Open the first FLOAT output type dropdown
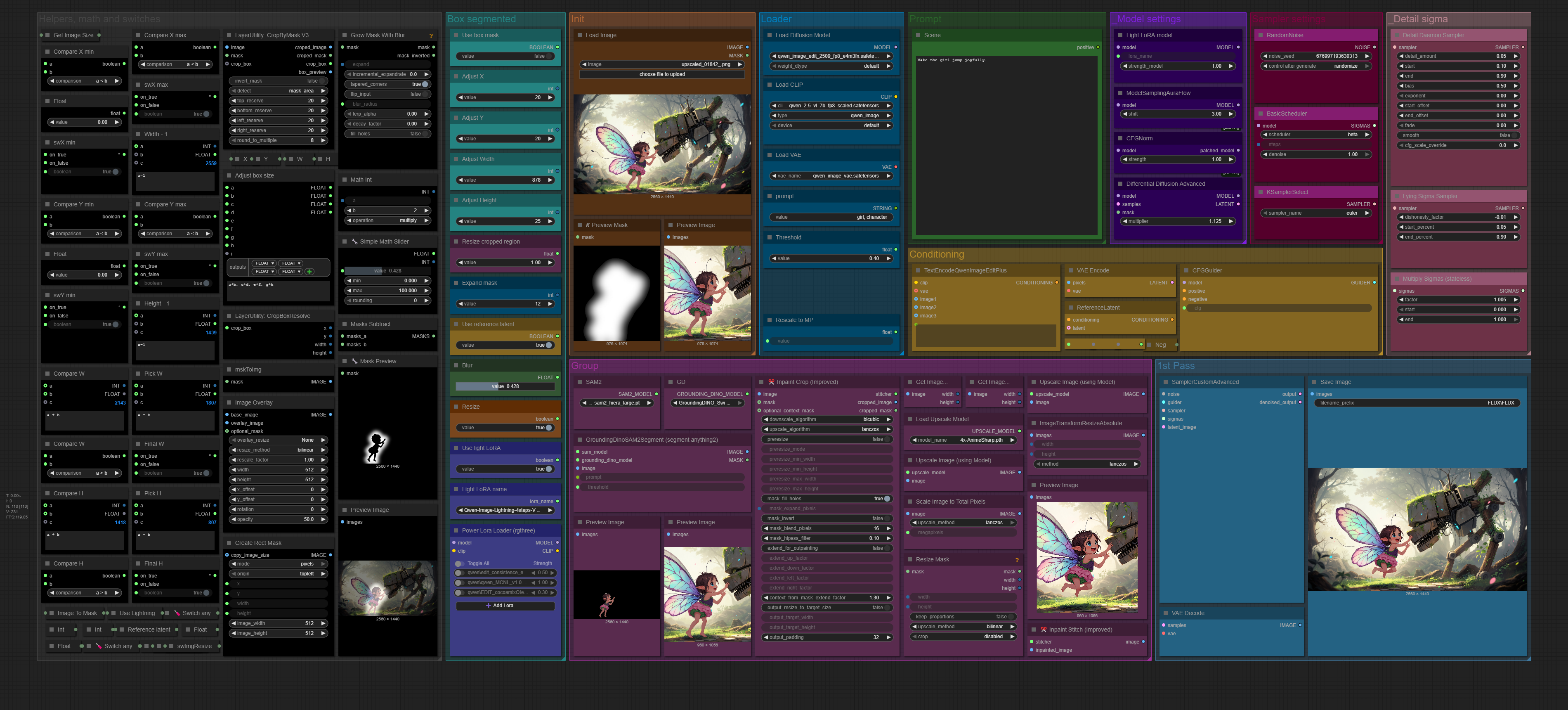This screenshot has height=710, width=1568. (x=264, y=263)
